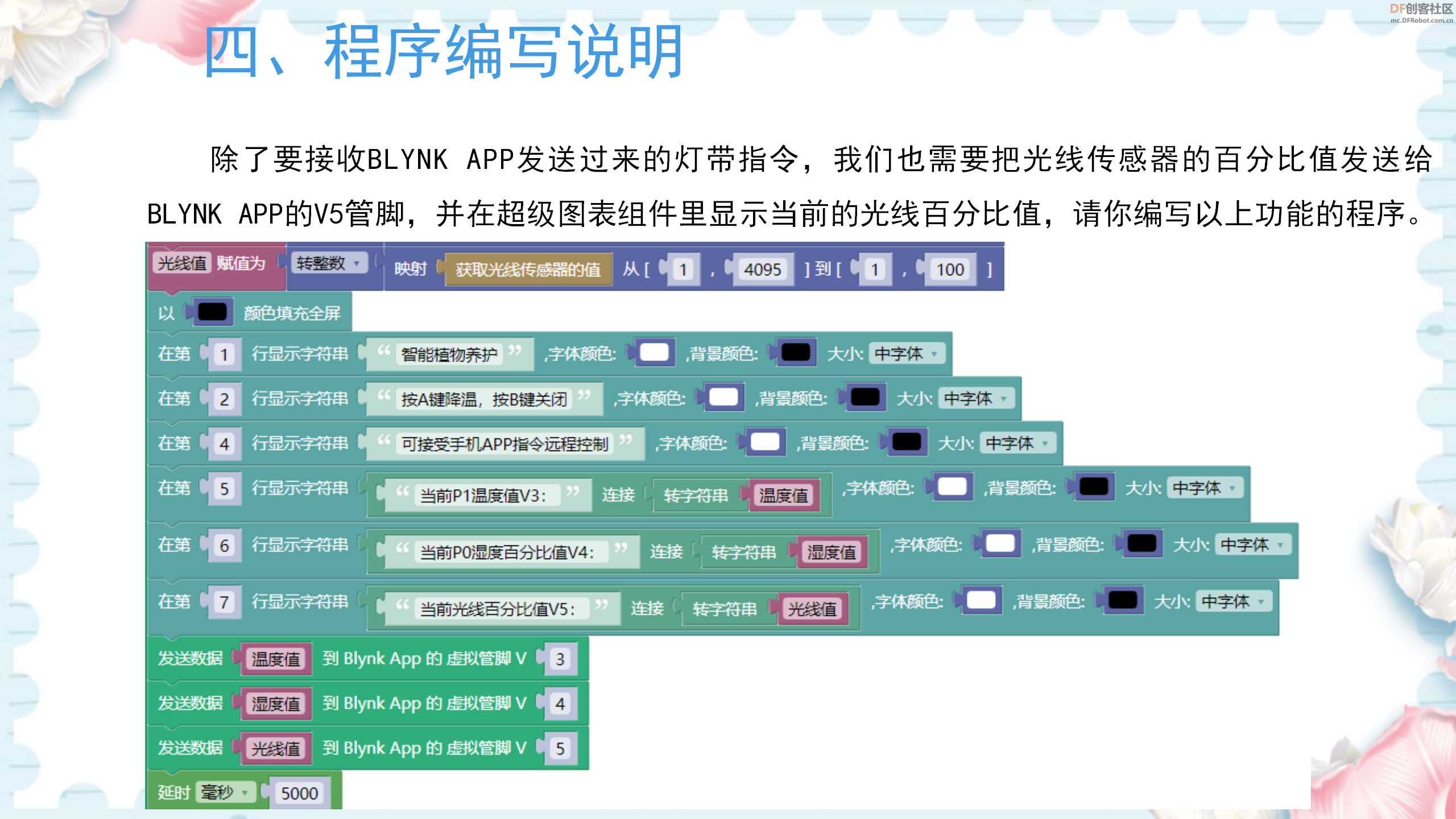Click black background color swatch in row 5 block
Screen dimensions: 1456x819
[x=1094, y=487]
